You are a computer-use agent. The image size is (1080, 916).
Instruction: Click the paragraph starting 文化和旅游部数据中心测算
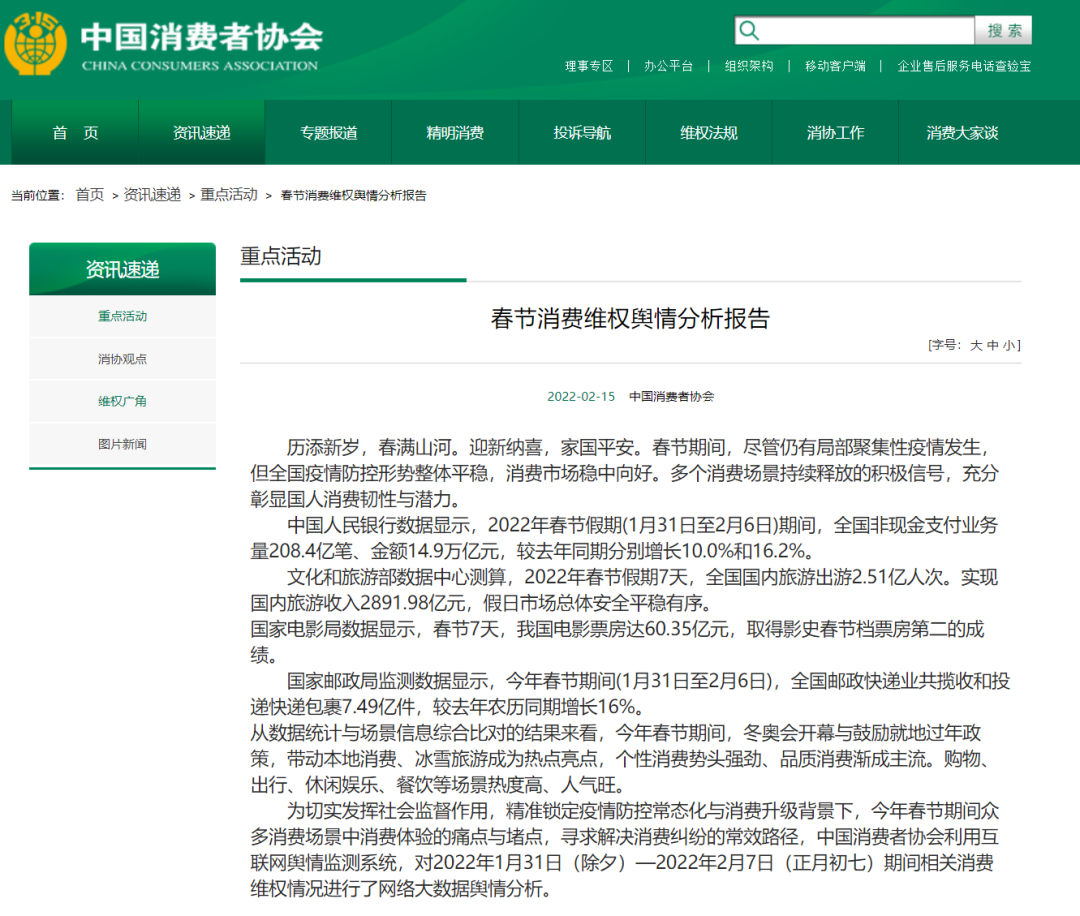[x=624, y=590]
